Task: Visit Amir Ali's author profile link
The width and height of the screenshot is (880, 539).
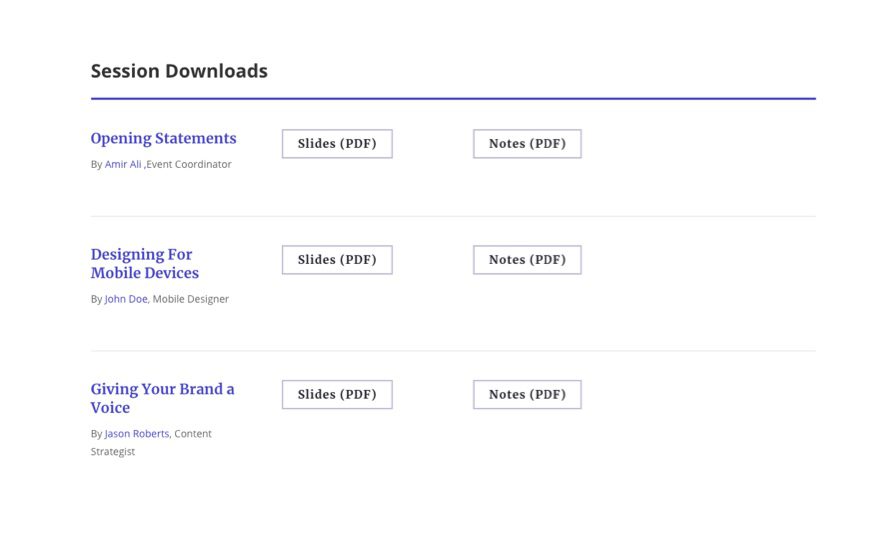Action: (x=123, y=164)
